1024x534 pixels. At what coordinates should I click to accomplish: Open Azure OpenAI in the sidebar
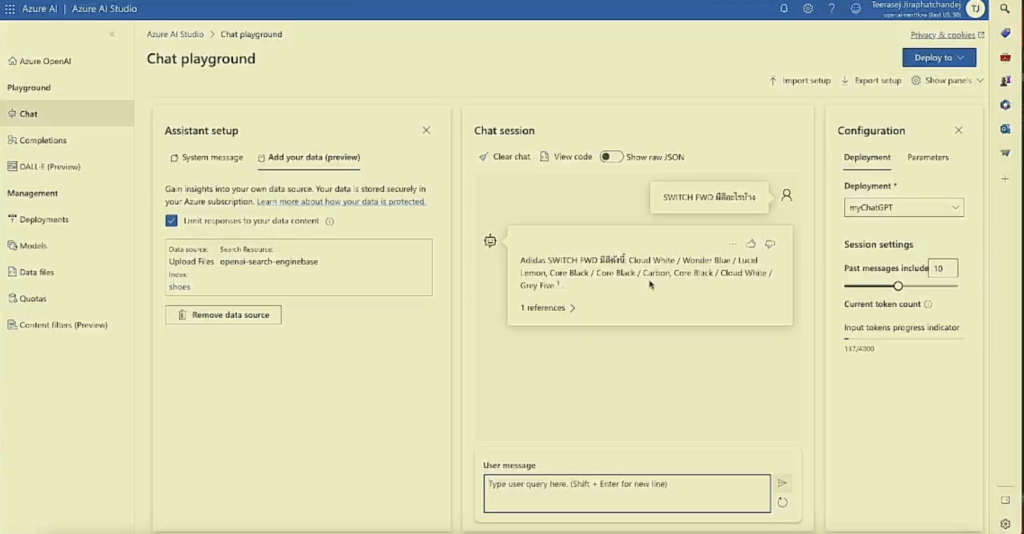(39, 61)
